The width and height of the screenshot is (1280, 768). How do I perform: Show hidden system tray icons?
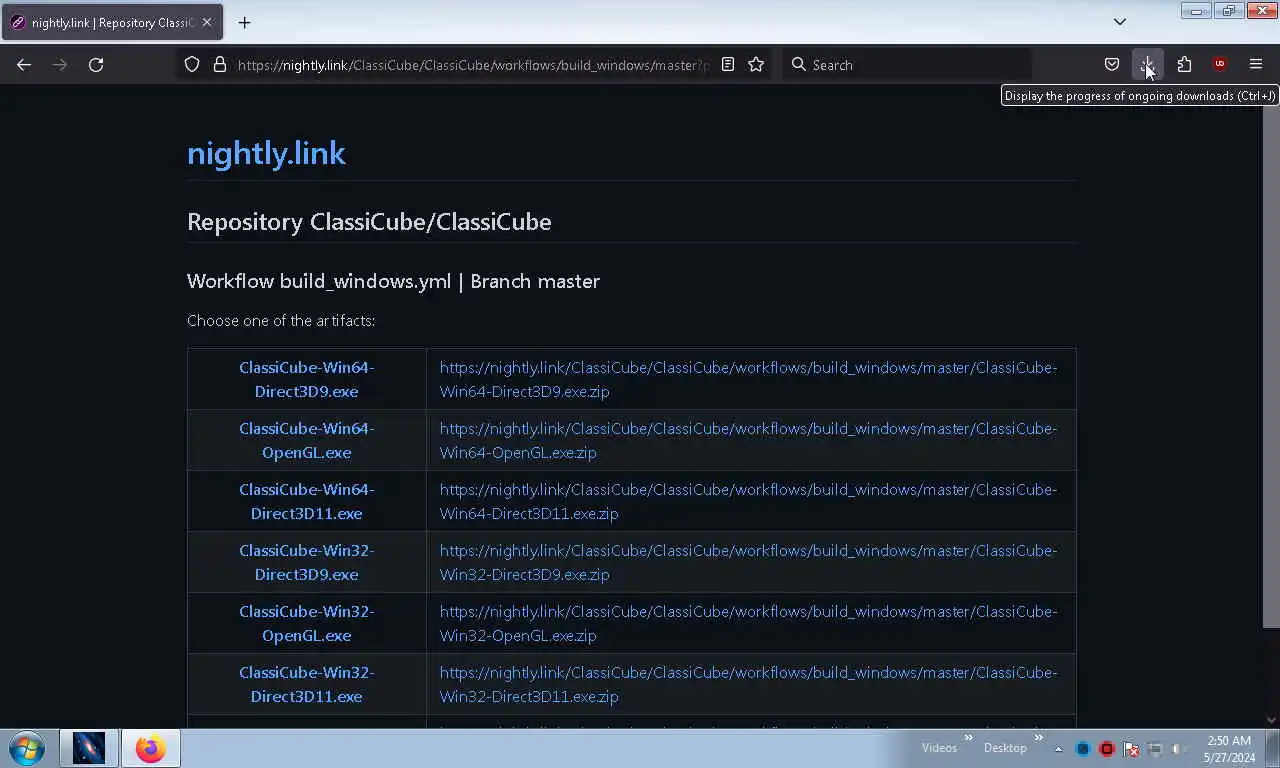1059,749
